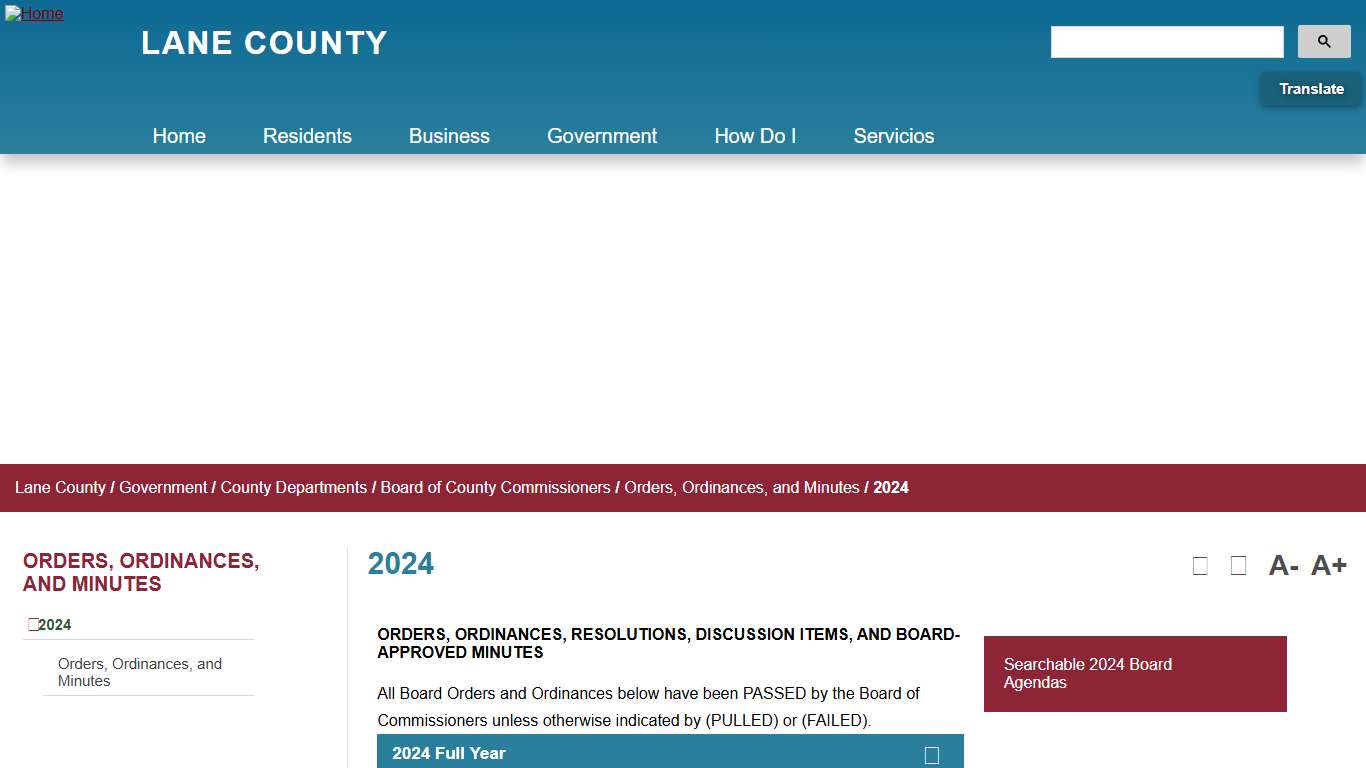Image resolution: width=1366 pixels, height=768 pixels.
Task: Follow the Board of County Commissioners breadcrumb link
Action: click(x=494, y=487)
